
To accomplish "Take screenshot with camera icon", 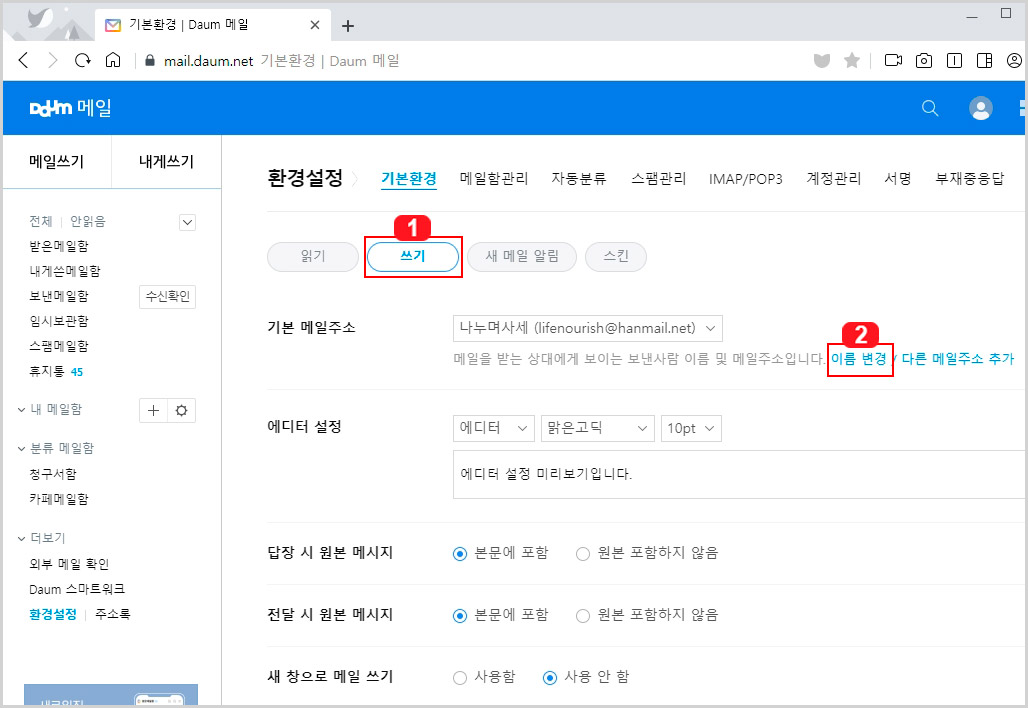I will click(924, 61).
